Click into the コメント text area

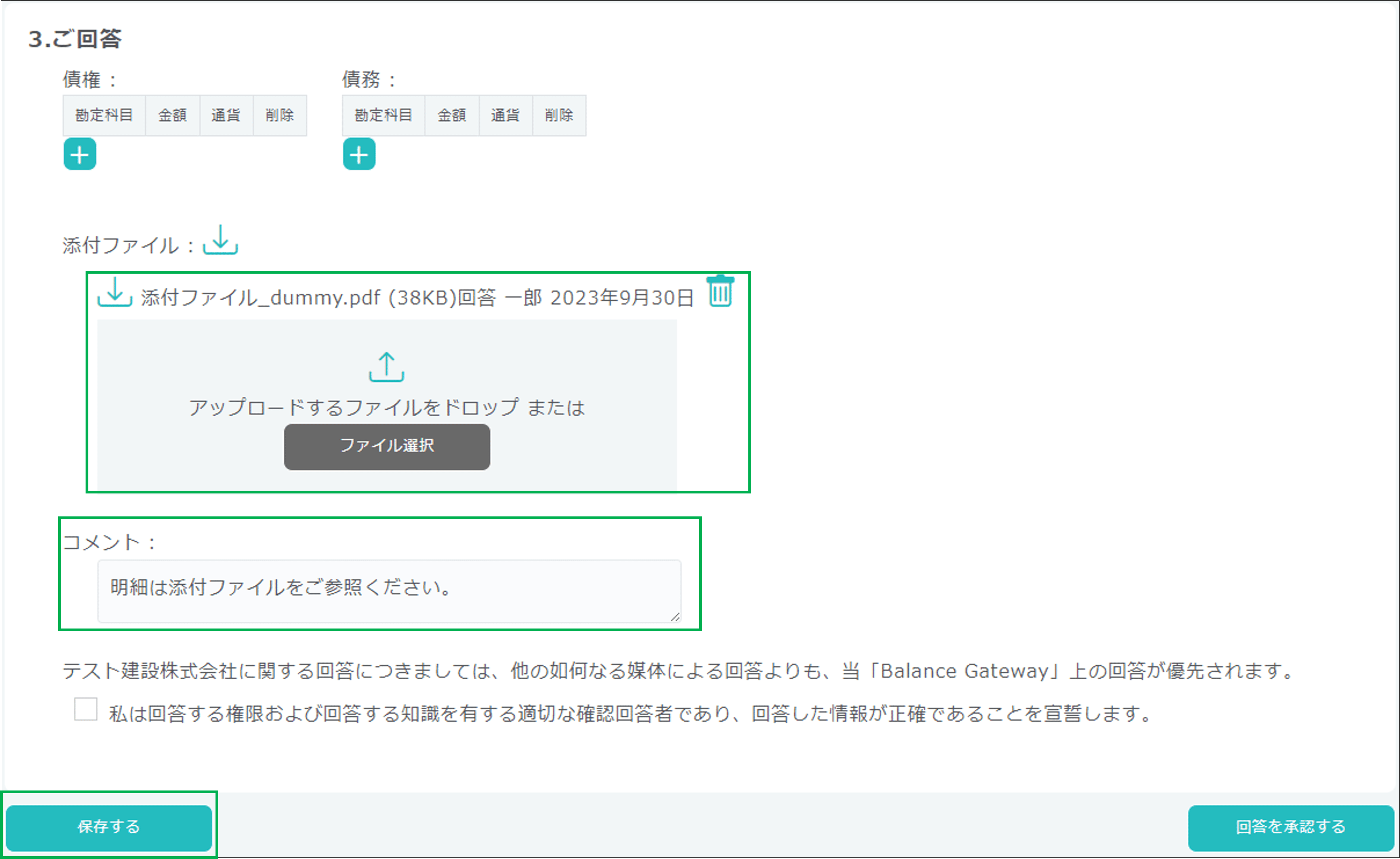(389, 591)
